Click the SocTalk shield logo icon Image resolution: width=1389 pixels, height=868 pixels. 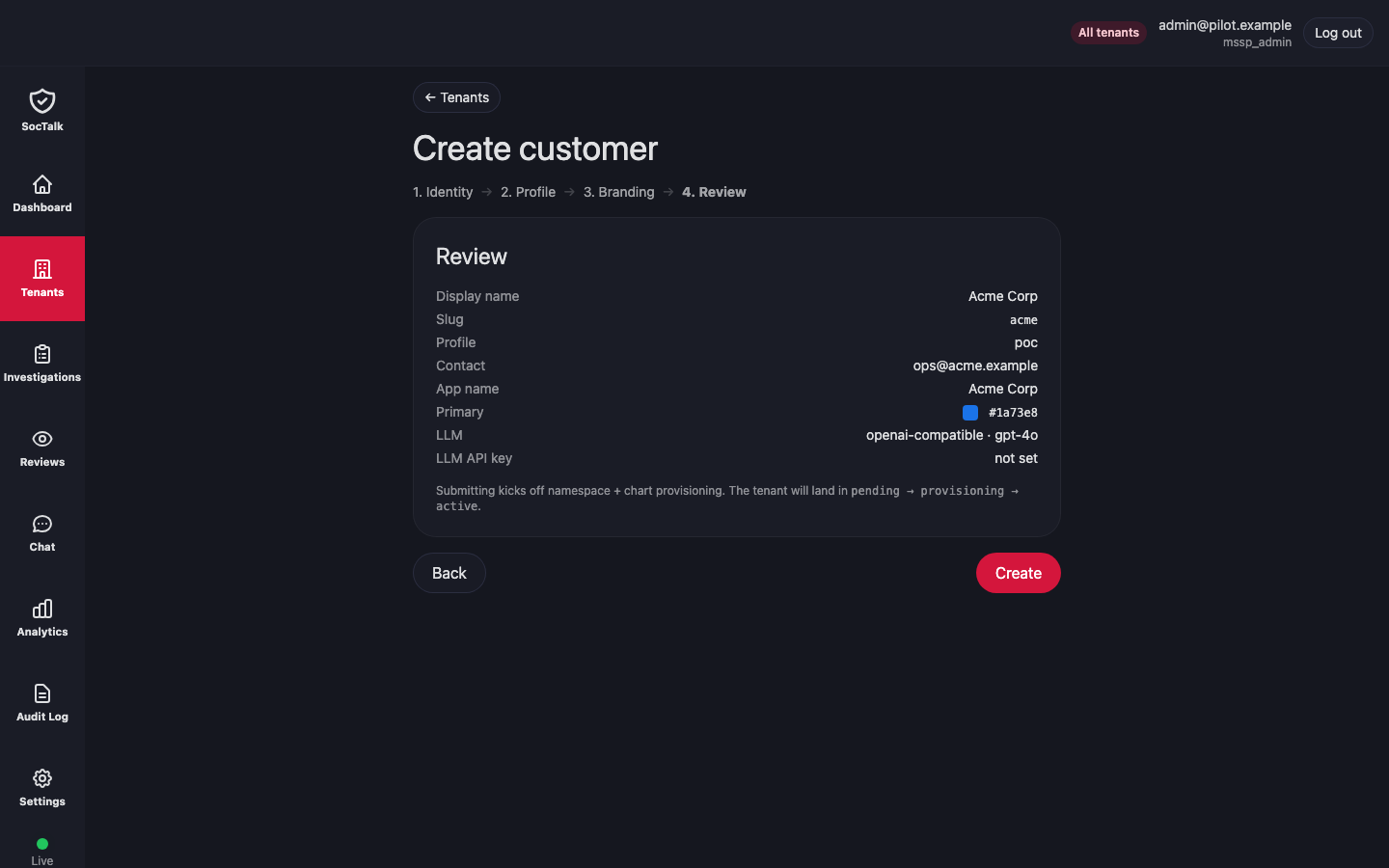pos(42,101)
